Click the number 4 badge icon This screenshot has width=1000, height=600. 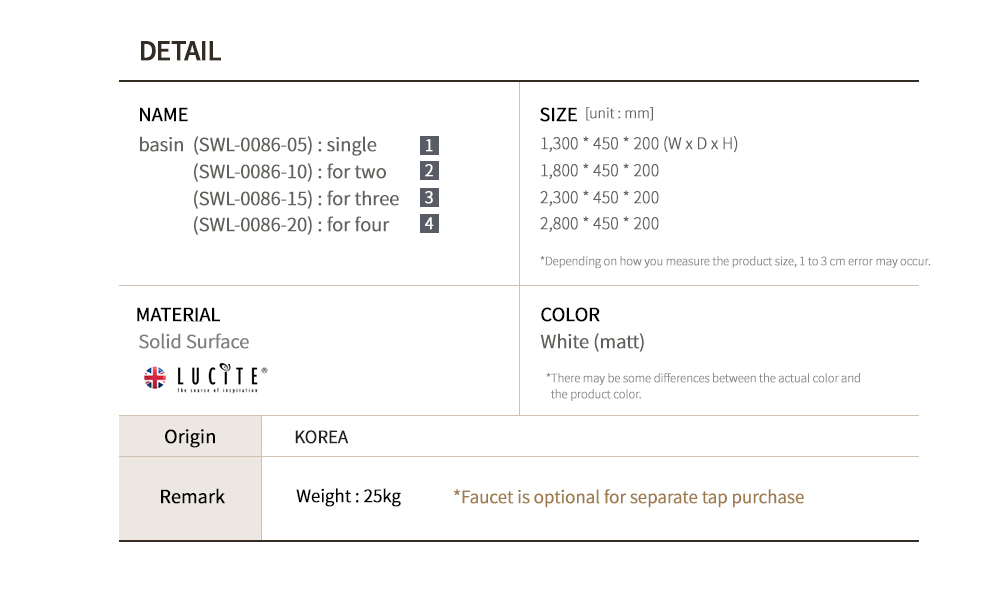pos(429,224)
